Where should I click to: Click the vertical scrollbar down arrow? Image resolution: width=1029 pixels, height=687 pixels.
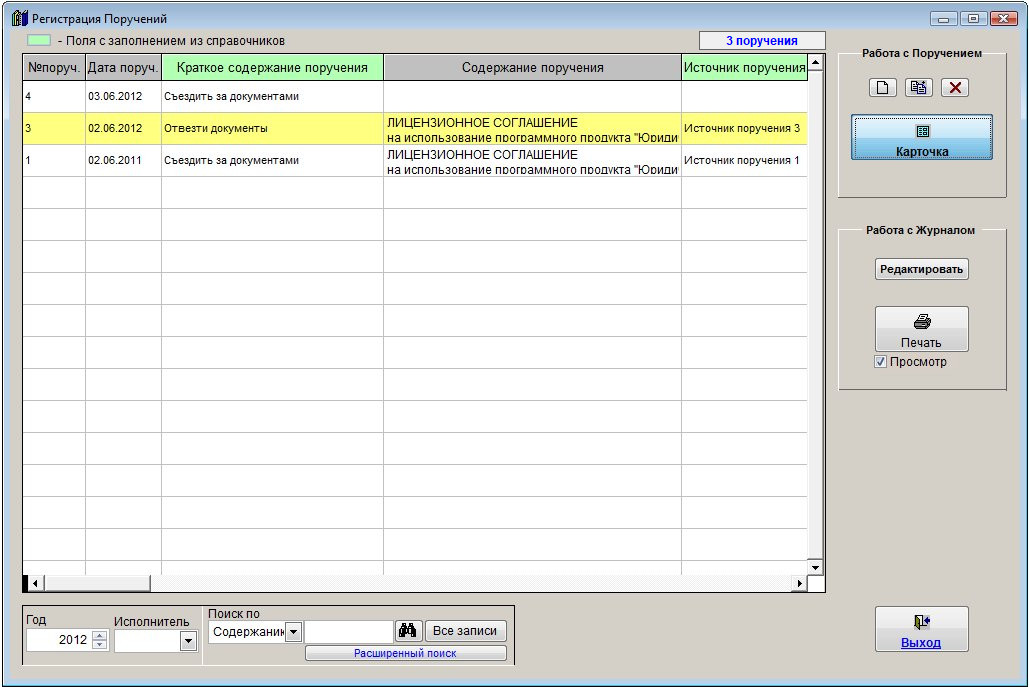[x=815, y=568]
